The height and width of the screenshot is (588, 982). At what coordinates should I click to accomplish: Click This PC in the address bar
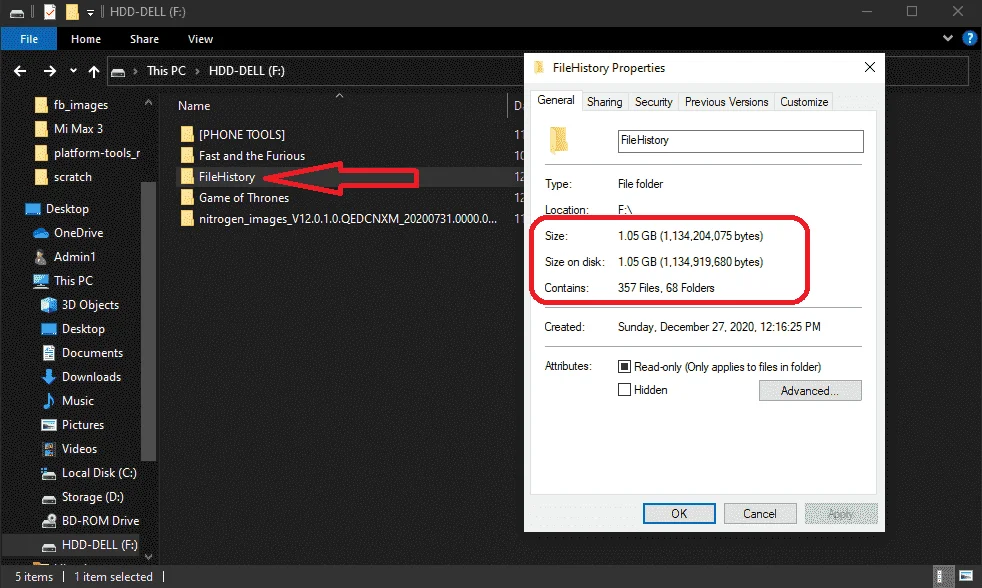(x=166, y=71)
